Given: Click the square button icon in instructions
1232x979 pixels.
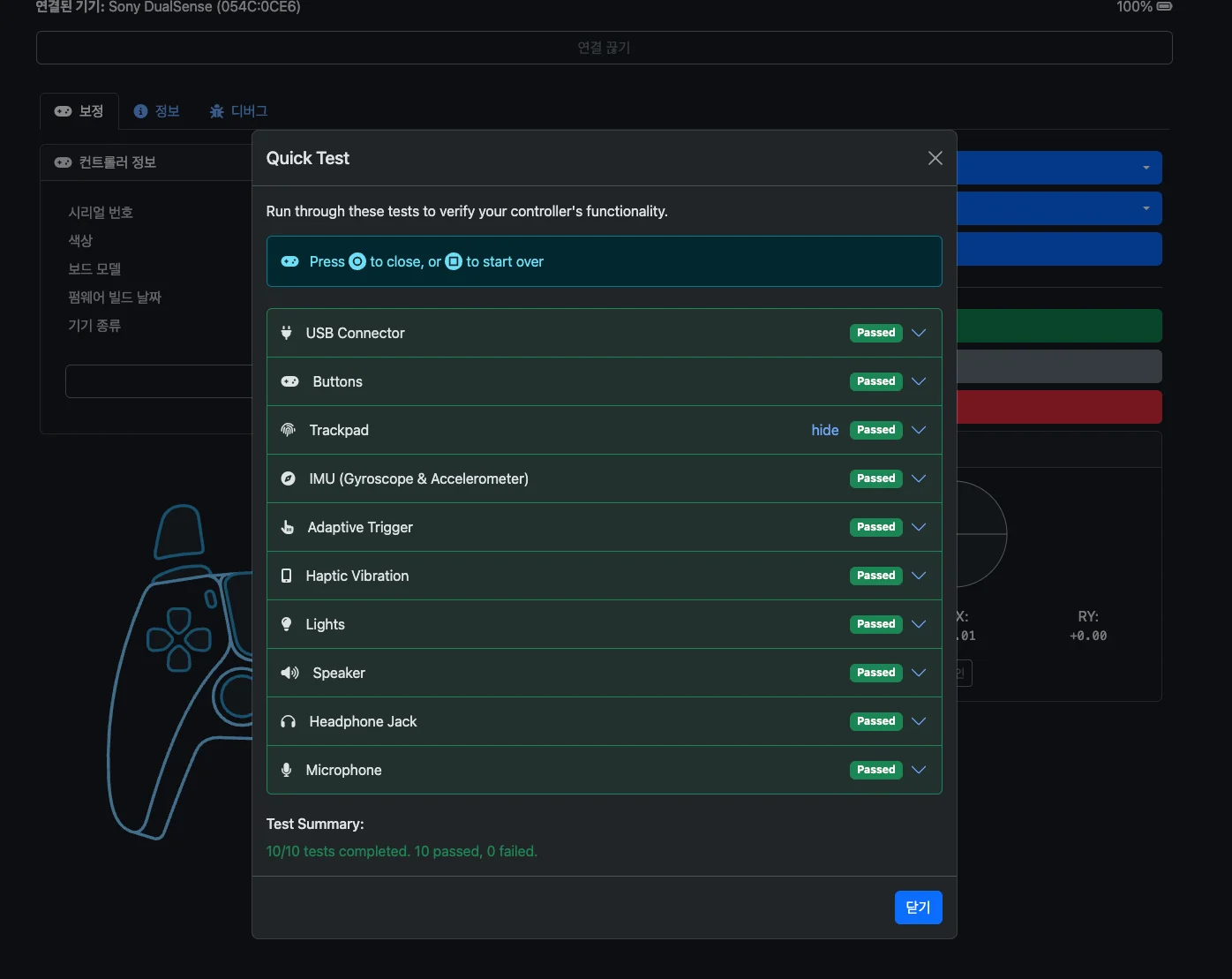Looking at the screenshot, I should (454, 261).
